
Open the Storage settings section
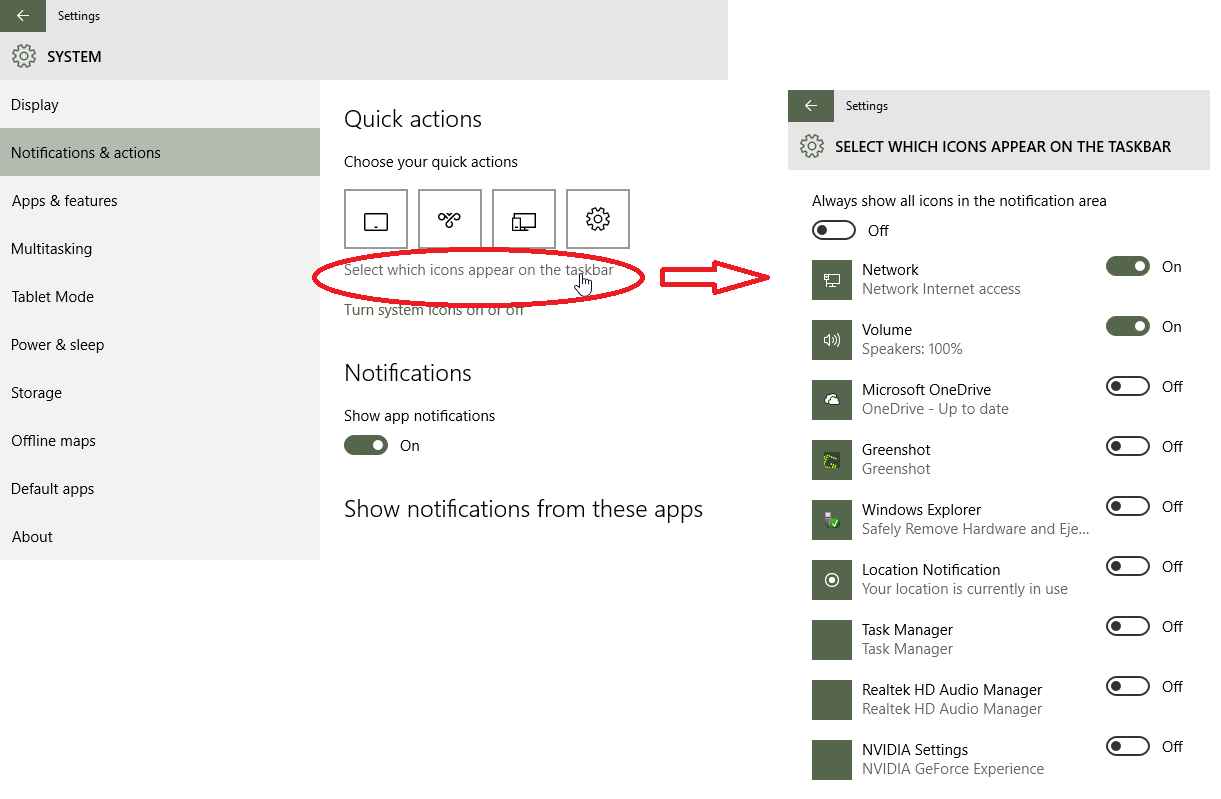[x=36, y=392]
